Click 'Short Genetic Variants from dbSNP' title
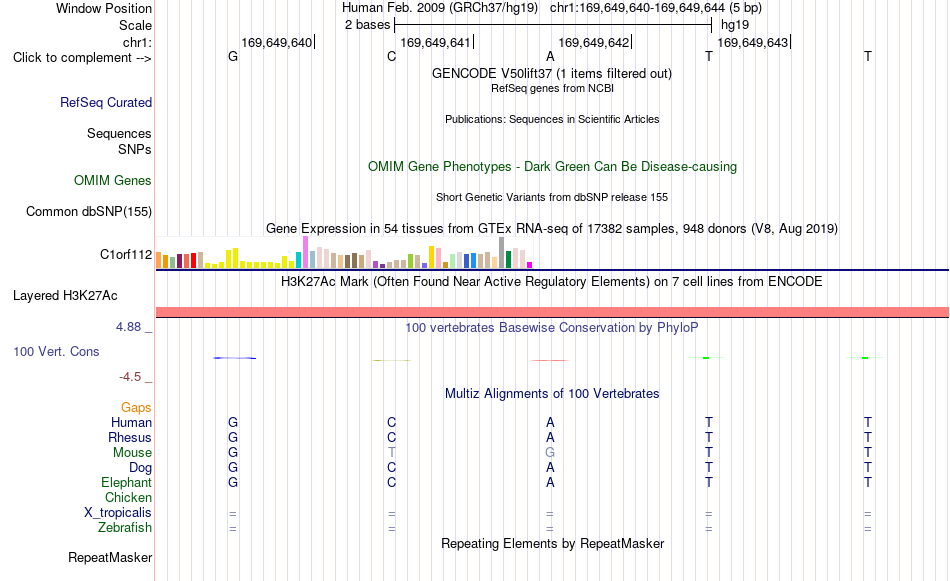Image resolution: width=950 pixels, height=581 pixels. pyautogui.click(x=552, y=198)
